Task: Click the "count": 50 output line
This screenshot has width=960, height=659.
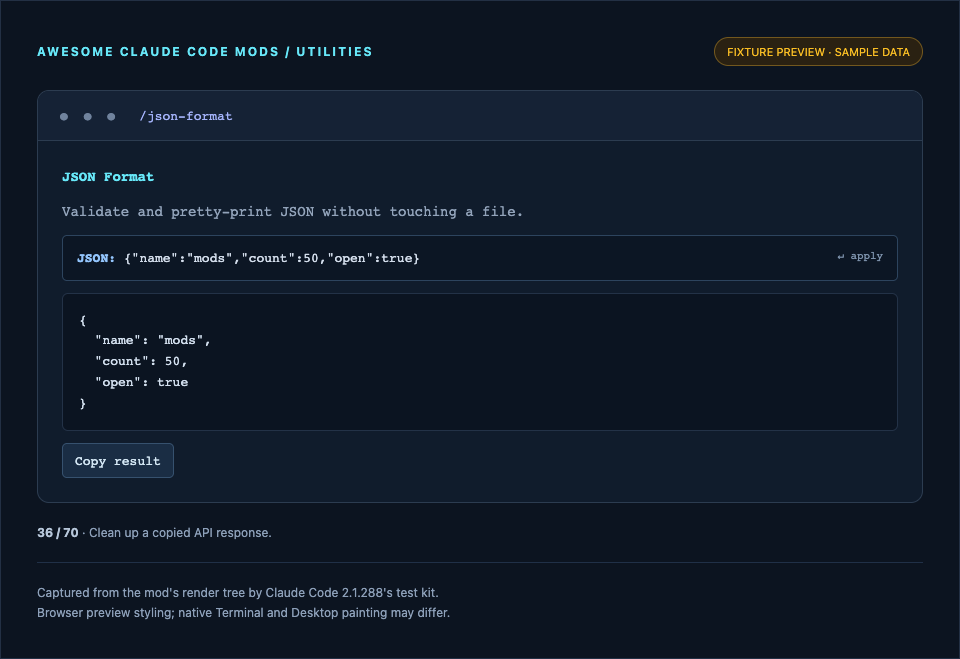Action: point(141,361)
